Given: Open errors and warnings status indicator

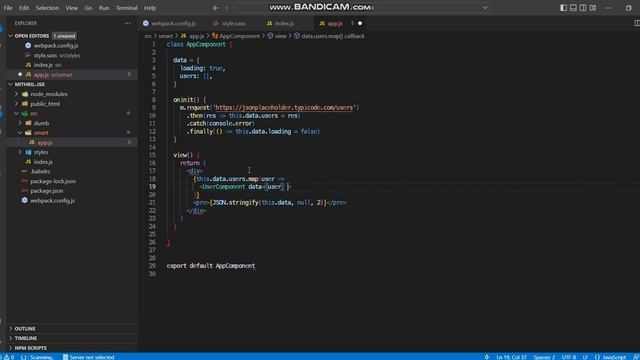Looking at the screenshot, I should pyautogui.click(x=7, y=357).
